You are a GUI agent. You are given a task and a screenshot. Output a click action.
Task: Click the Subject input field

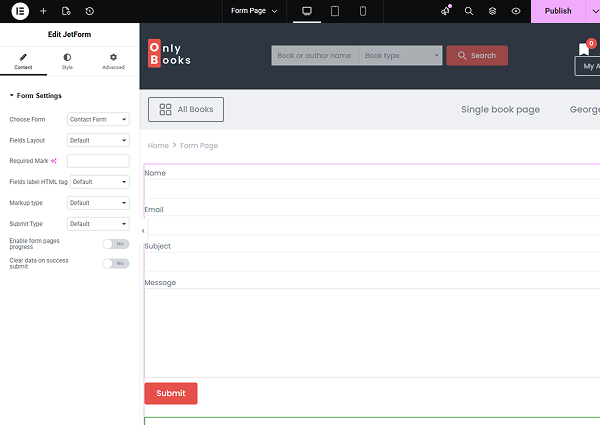coord(372,262)
